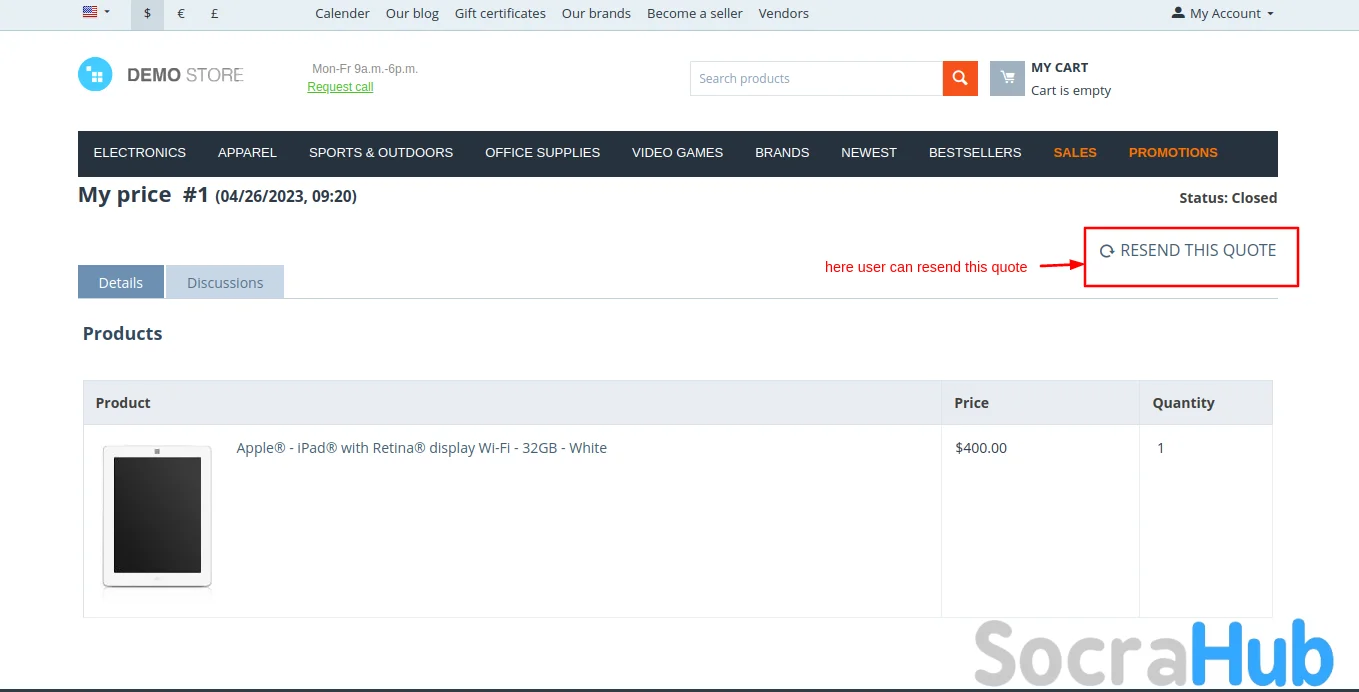Screen dimensions: 1359x692
Task: Open the Newest menu item
Action: tap(869, 153)
